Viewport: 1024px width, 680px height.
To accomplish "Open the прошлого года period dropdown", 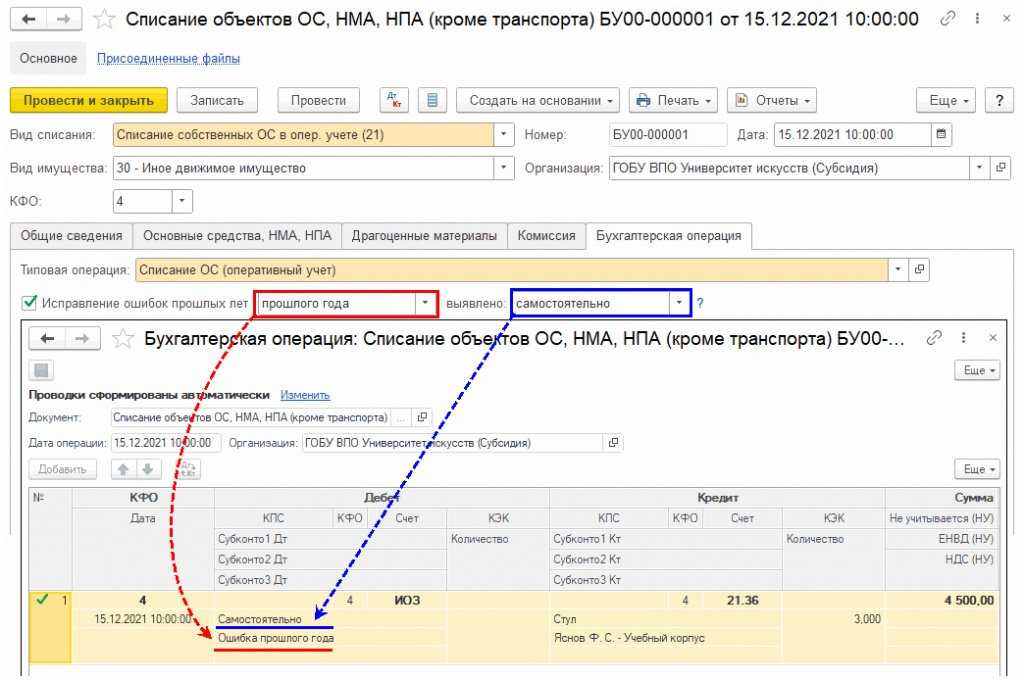I will tap(425, 304).
